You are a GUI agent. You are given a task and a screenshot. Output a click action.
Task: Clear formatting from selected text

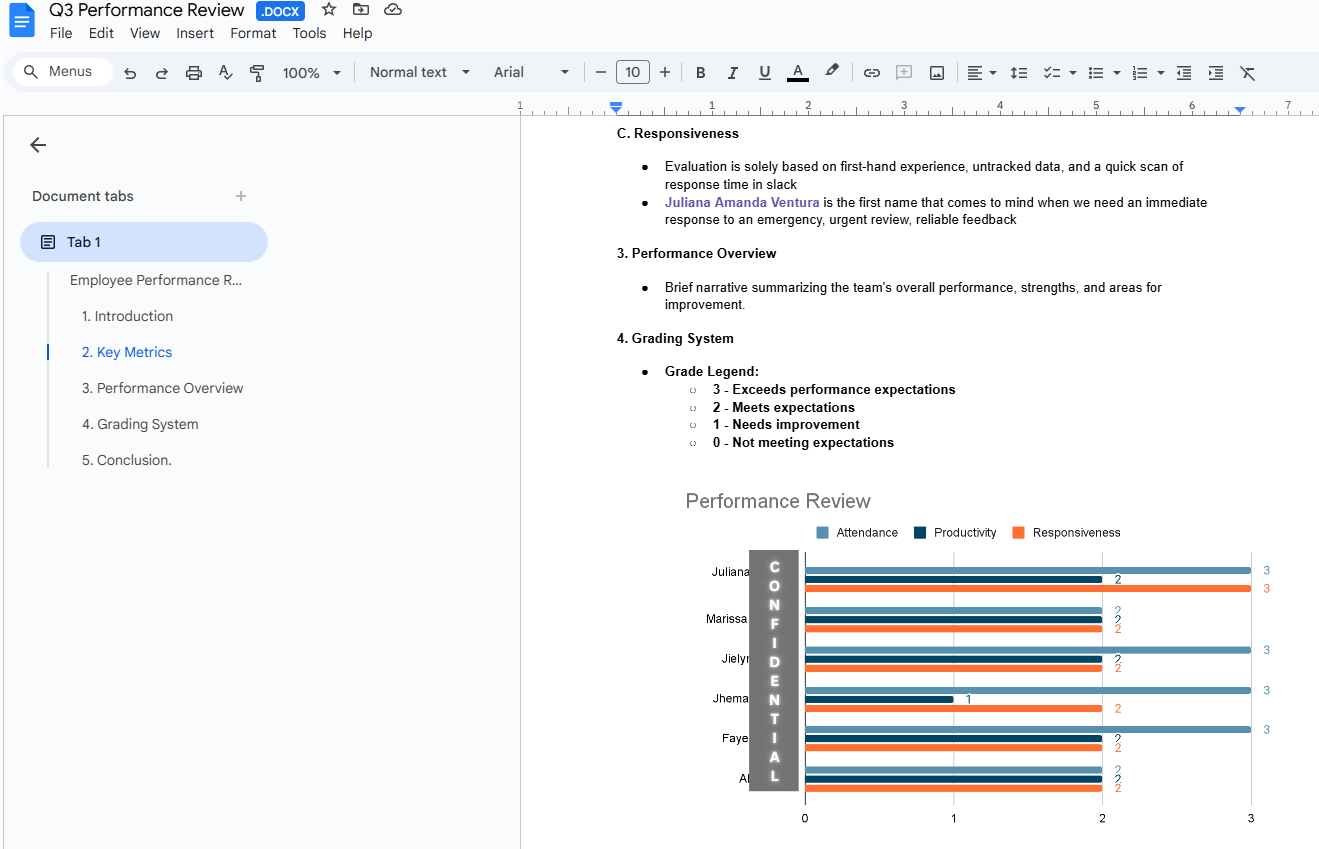click(1248, 73)
